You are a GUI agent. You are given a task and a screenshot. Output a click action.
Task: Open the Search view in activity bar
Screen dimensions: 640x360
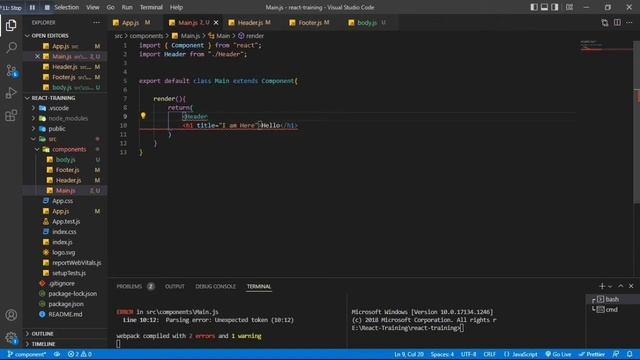pos(11,48)
